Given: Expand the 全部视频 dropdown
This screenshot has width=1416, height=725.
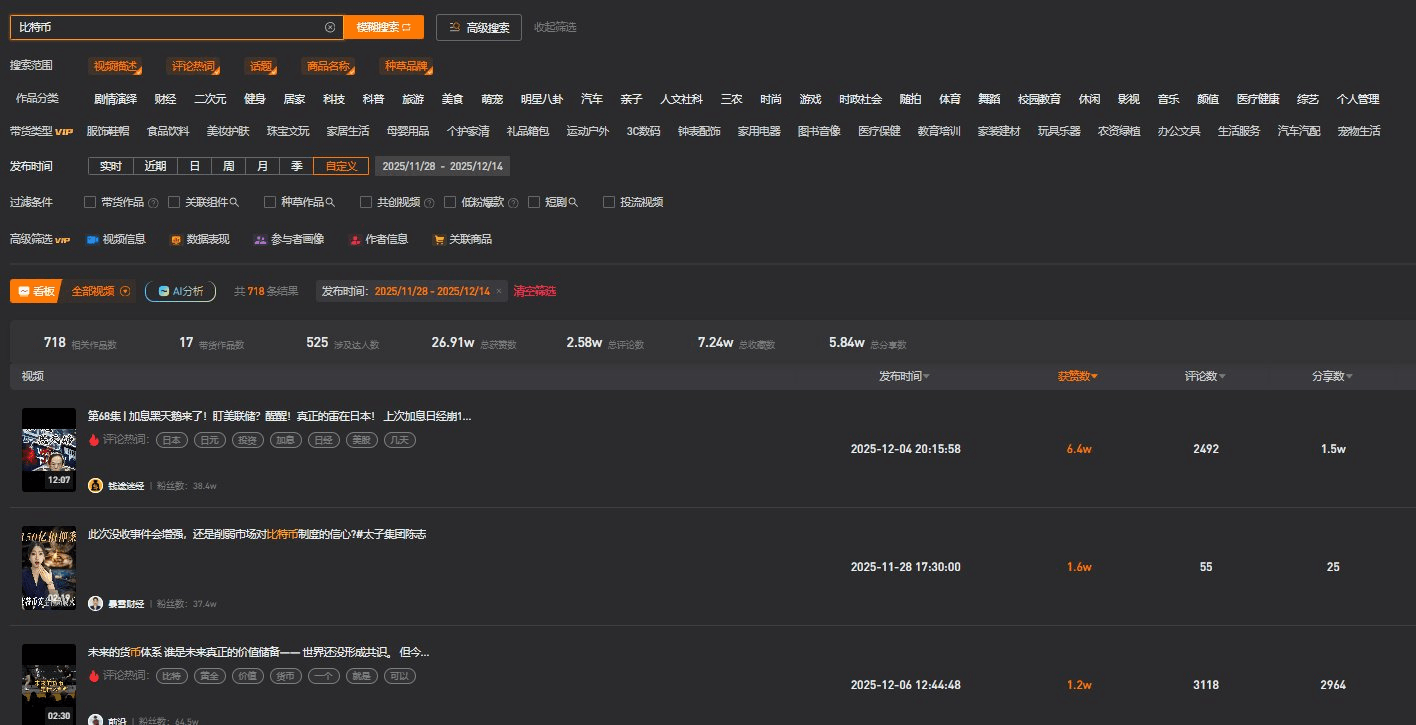Looking at the screenshot, I should pyautogui.click(x=125, y=291).
